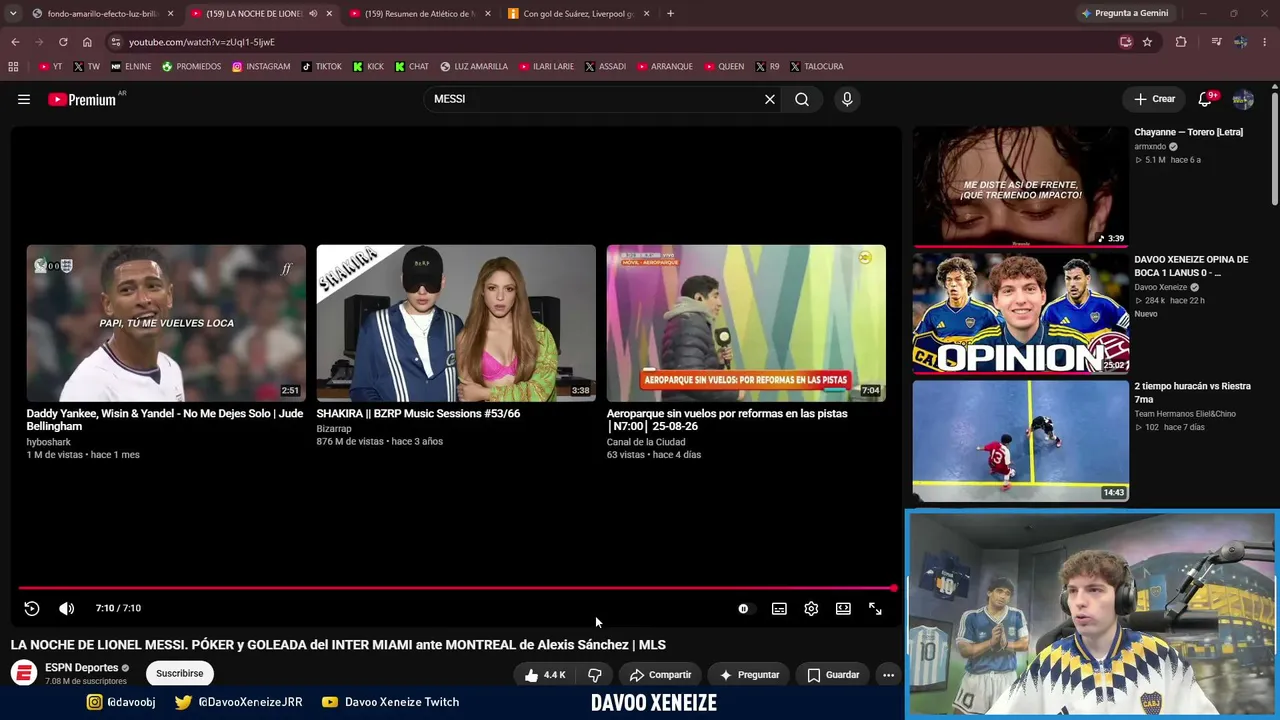The width and height of the screenshot is (1280, 720).
Task: Dislike the Lionel Messi video
Action: tap(595, 675)
